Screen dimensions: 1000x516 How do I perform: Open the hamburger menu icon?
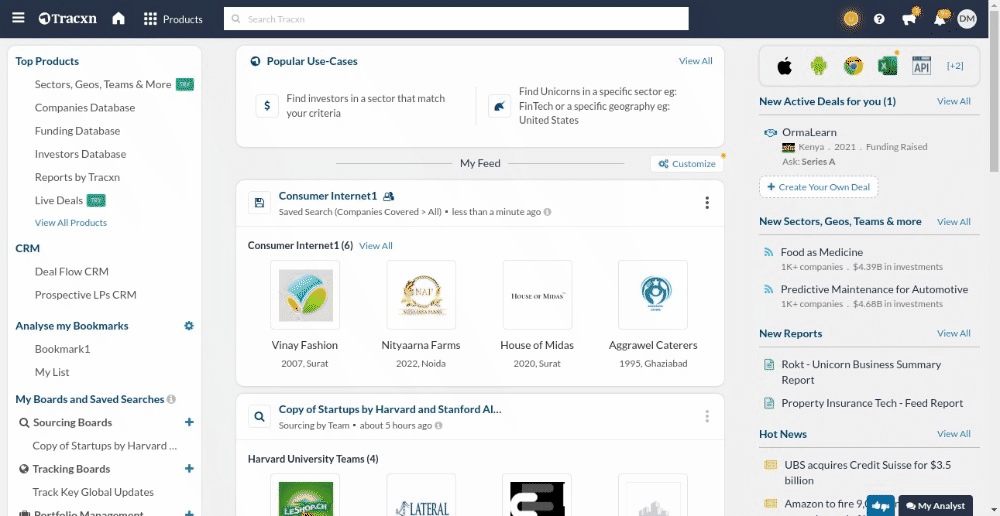click(16, 19)
